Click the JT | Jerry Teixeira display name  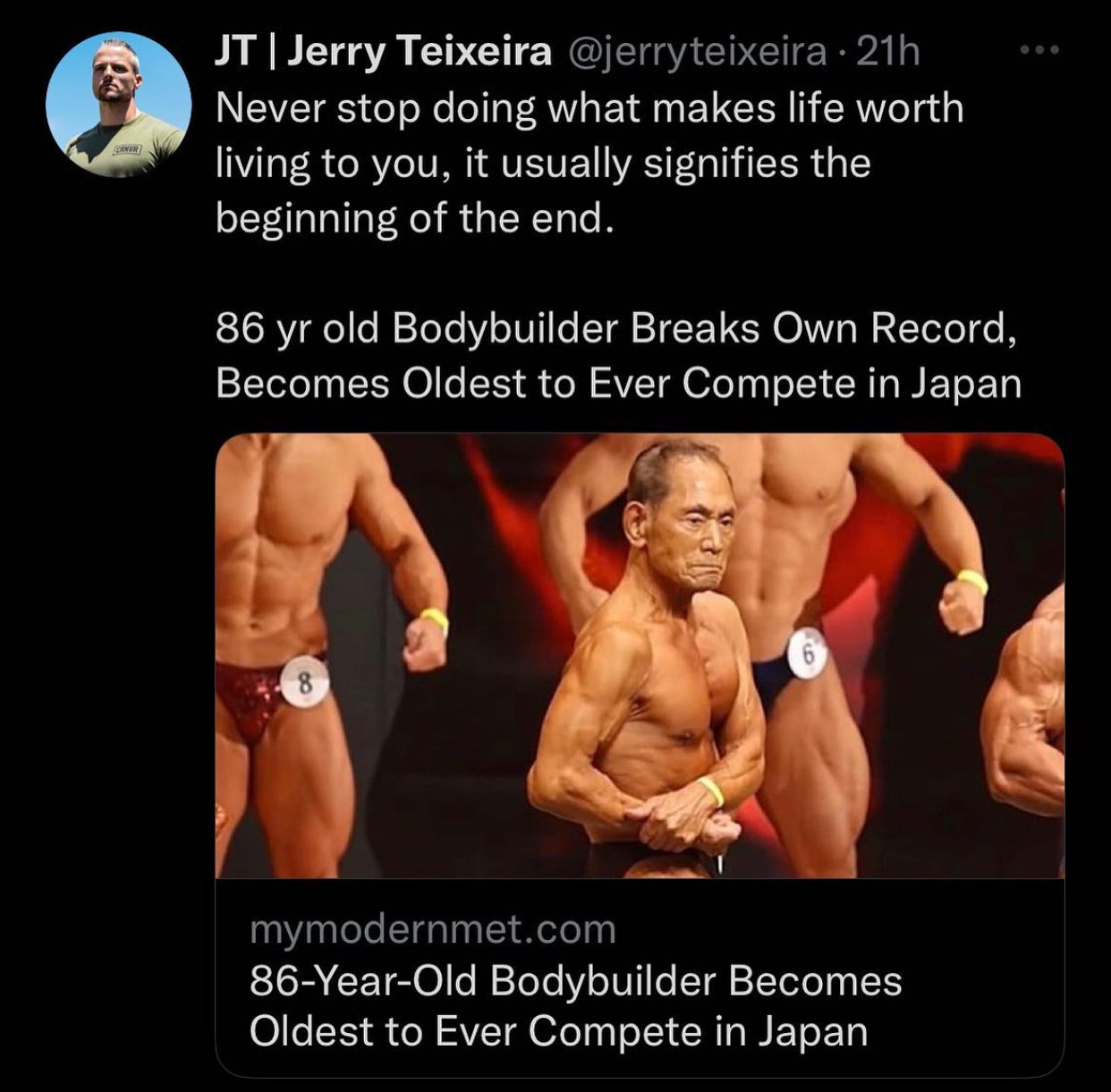tap(384, 54)
